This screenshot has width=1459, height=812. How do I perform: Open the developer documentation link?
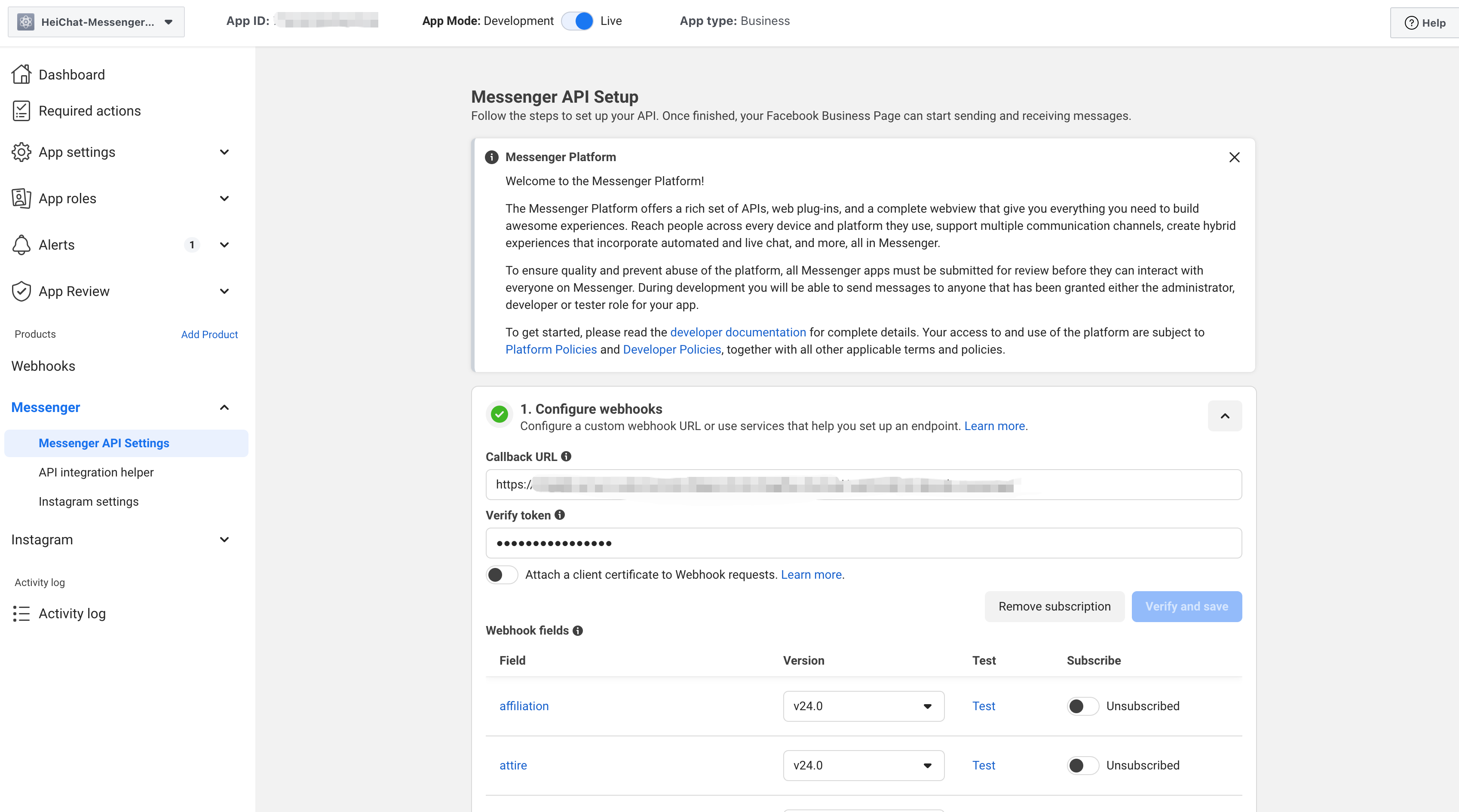737,333
